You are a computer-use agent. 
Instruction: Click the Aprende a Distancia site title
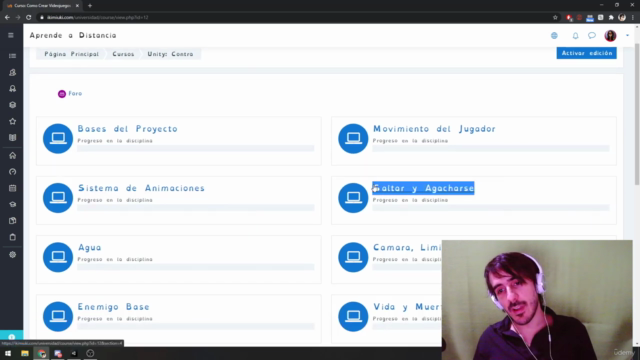coord(73,36)
